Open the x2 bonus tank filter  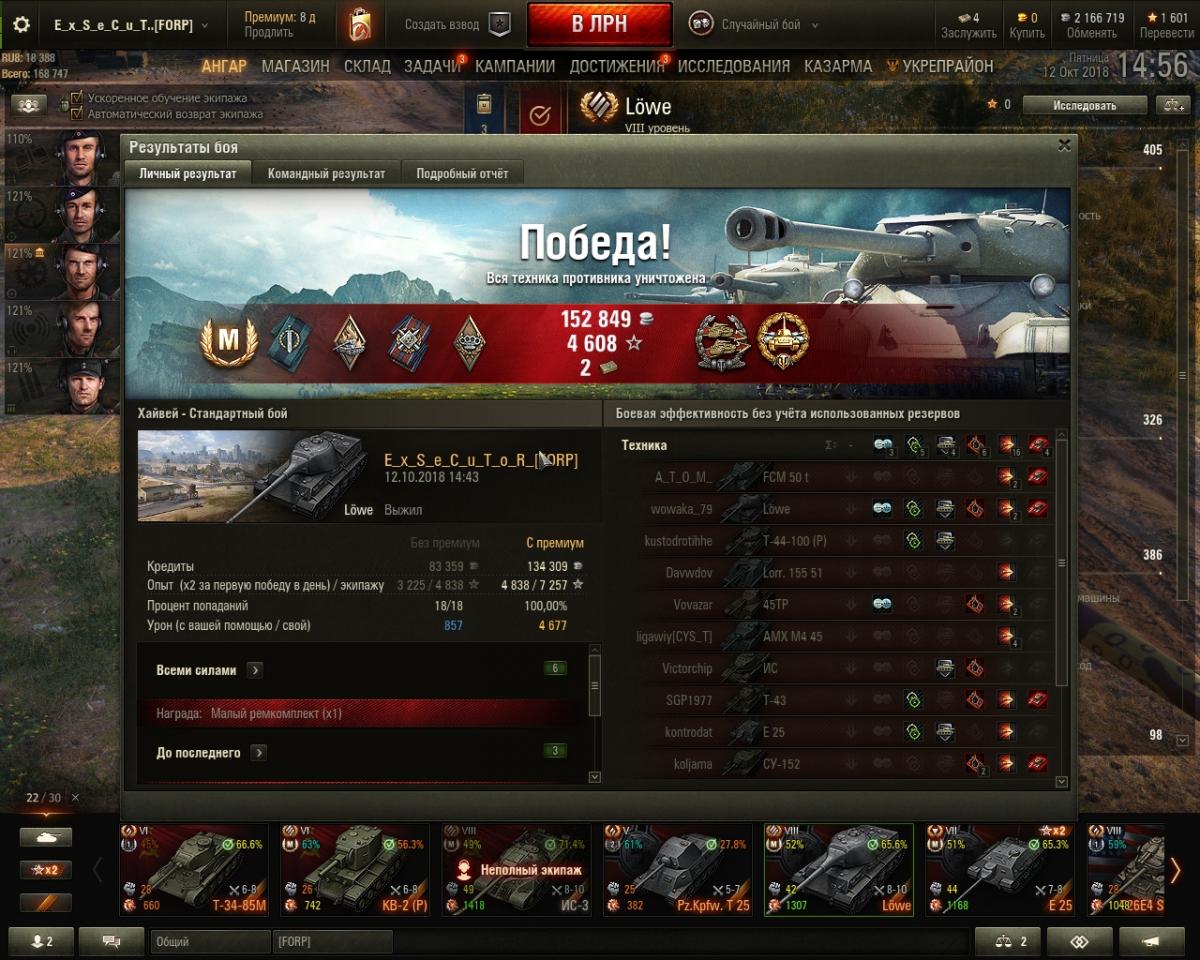coord(46,870)
